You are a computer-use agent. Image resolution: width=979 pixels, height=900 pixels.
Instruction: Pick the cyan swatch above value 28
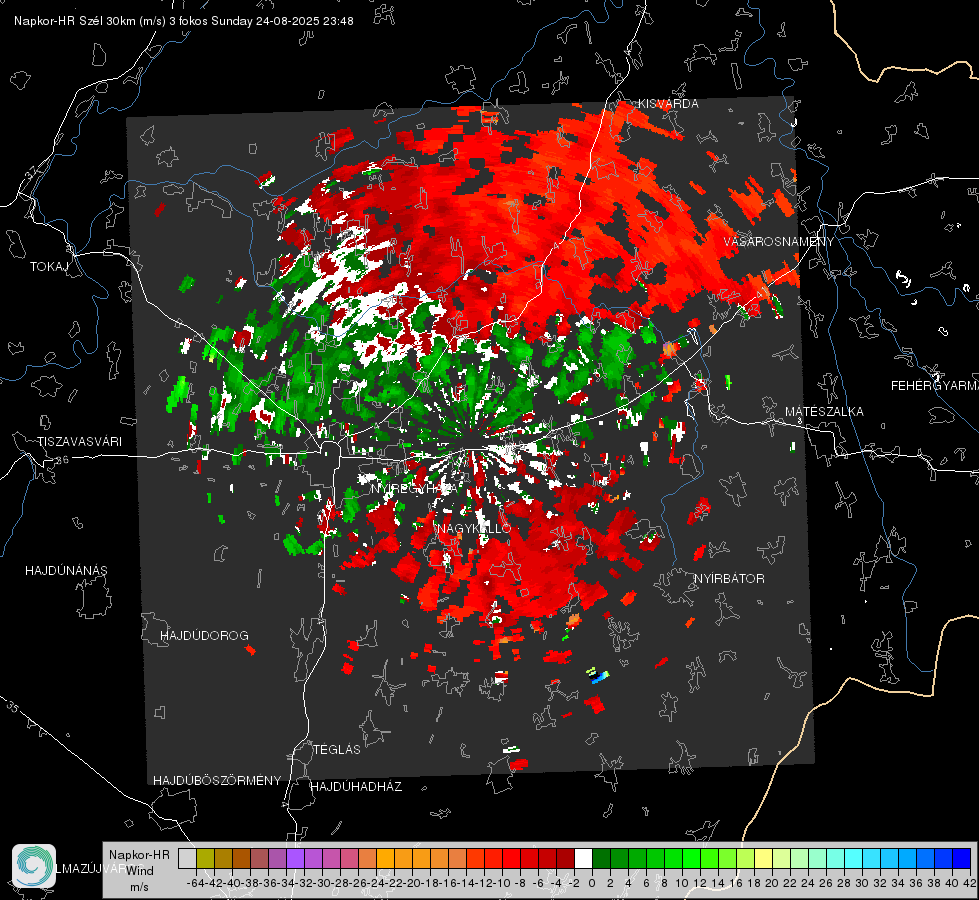point(854,858)
